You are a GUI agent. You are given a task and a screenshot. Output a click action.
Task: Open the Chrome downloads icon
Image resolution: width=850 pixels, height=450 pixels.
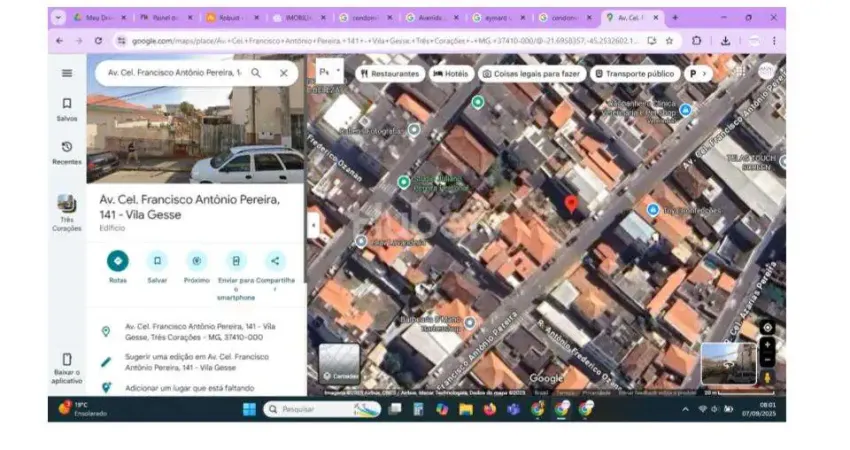tap(725, 41)
